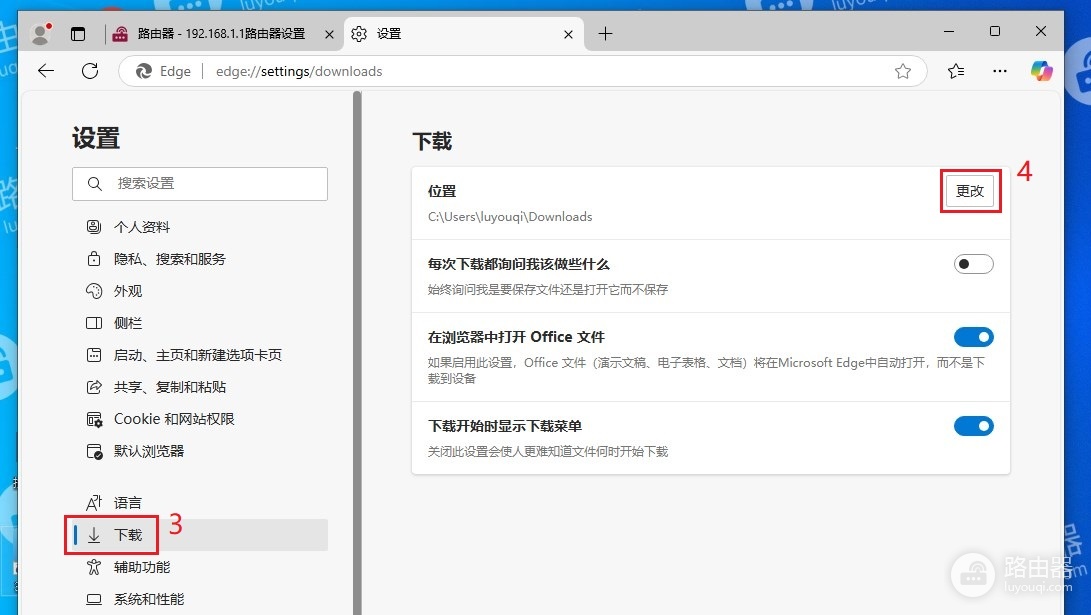Open Settings and more ellipsis menu

(x=1000, y=71)
